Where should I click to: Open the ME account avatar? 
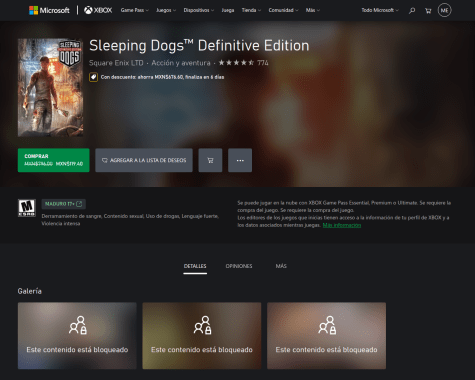(444, 10)
